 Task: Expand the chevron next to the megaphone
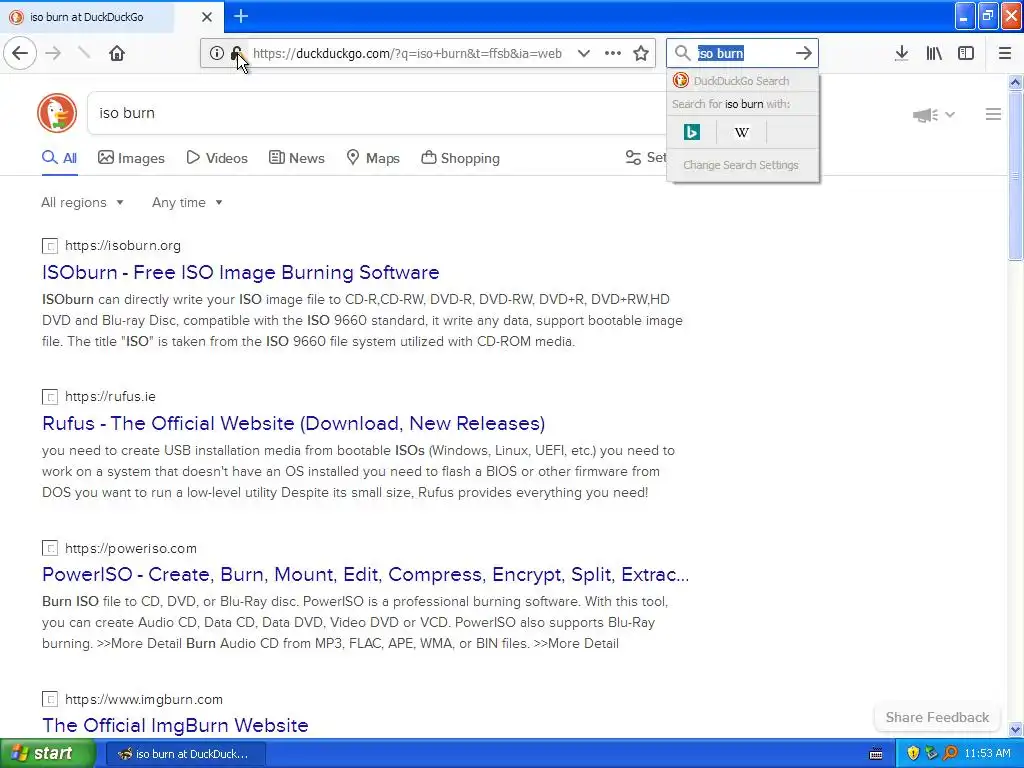click(x=950, y=115)
